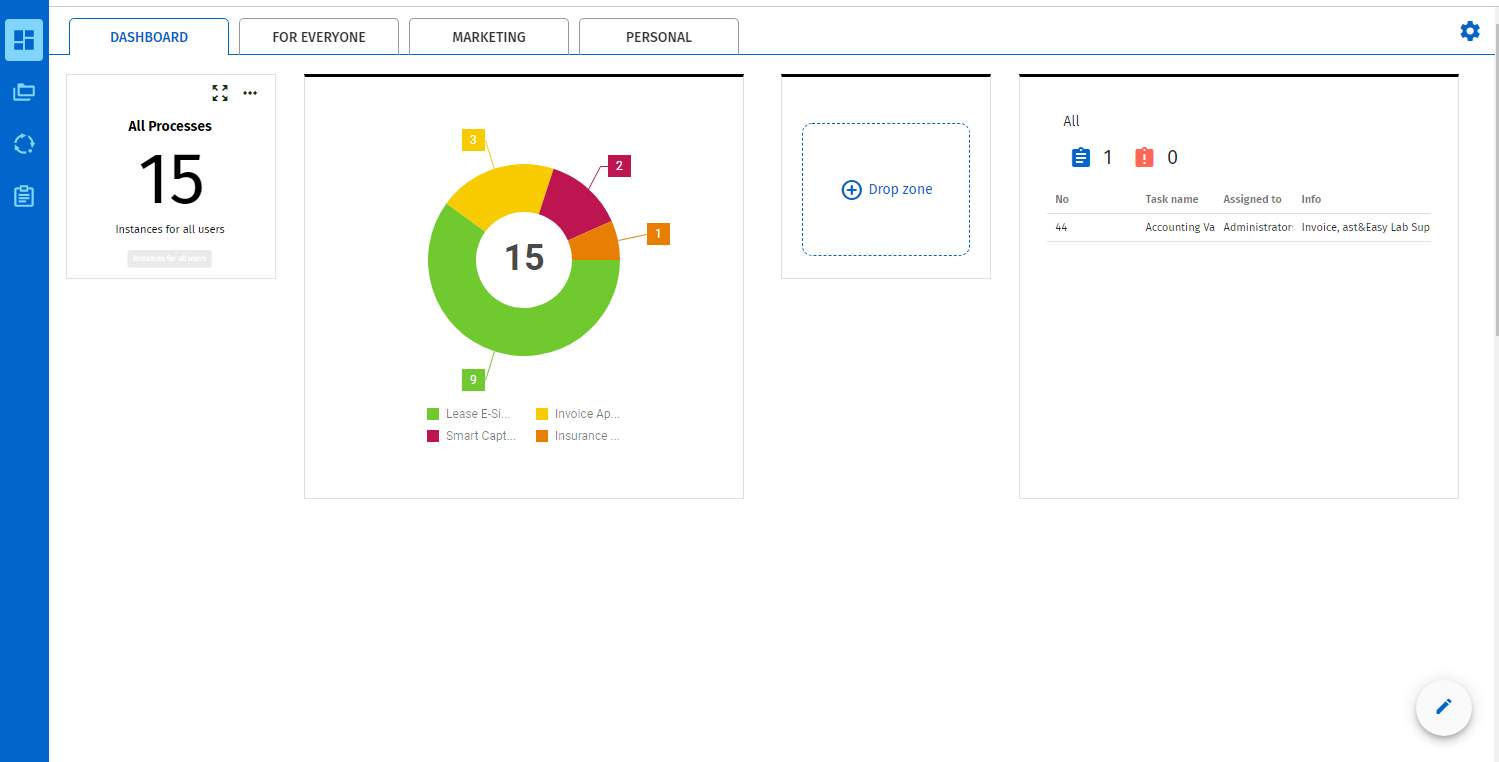Click the Drop zone add area

coord(886,190)
